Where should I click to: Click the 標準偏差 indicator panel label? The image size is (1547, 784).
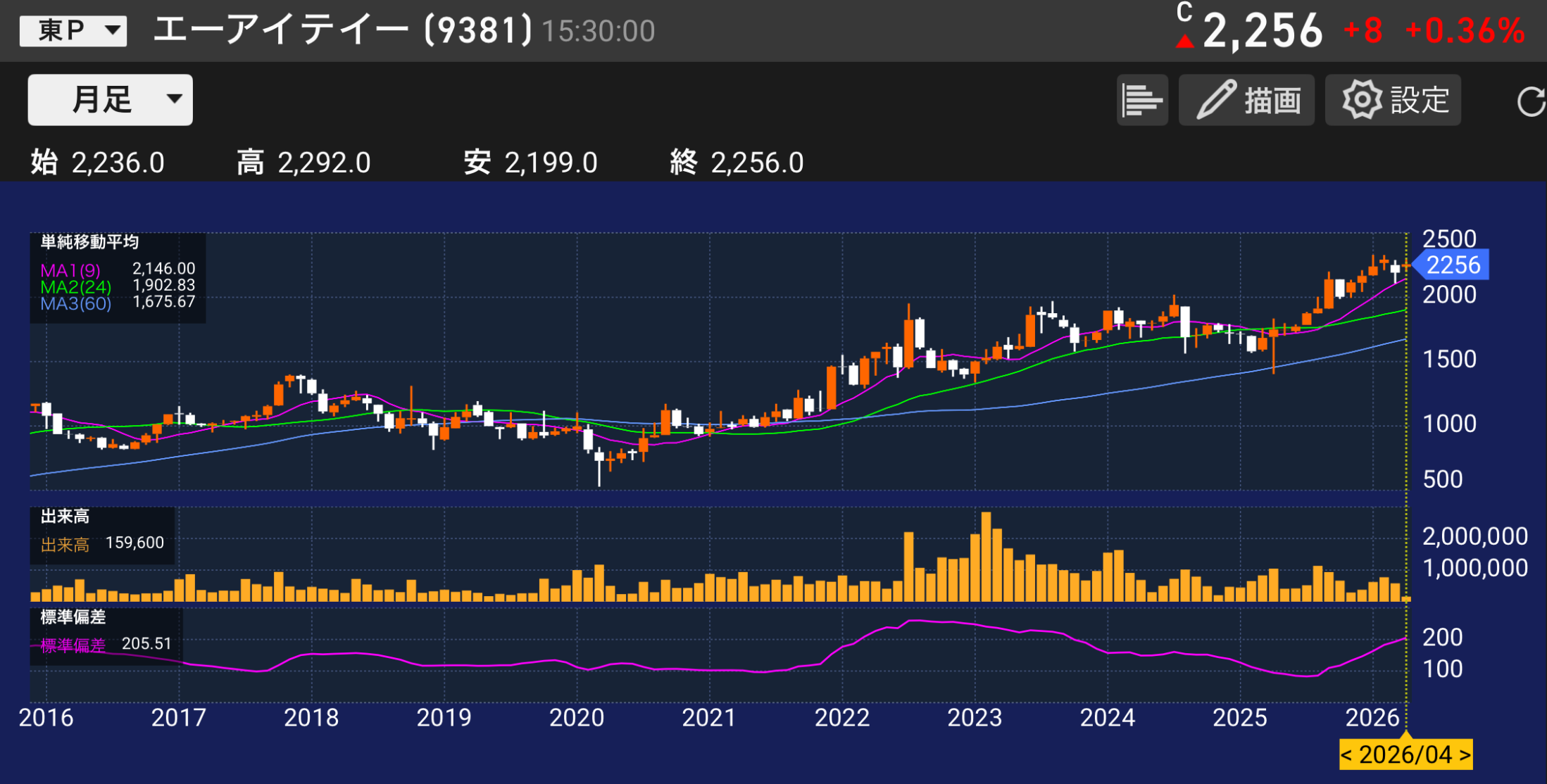click(x=73, y=618)
